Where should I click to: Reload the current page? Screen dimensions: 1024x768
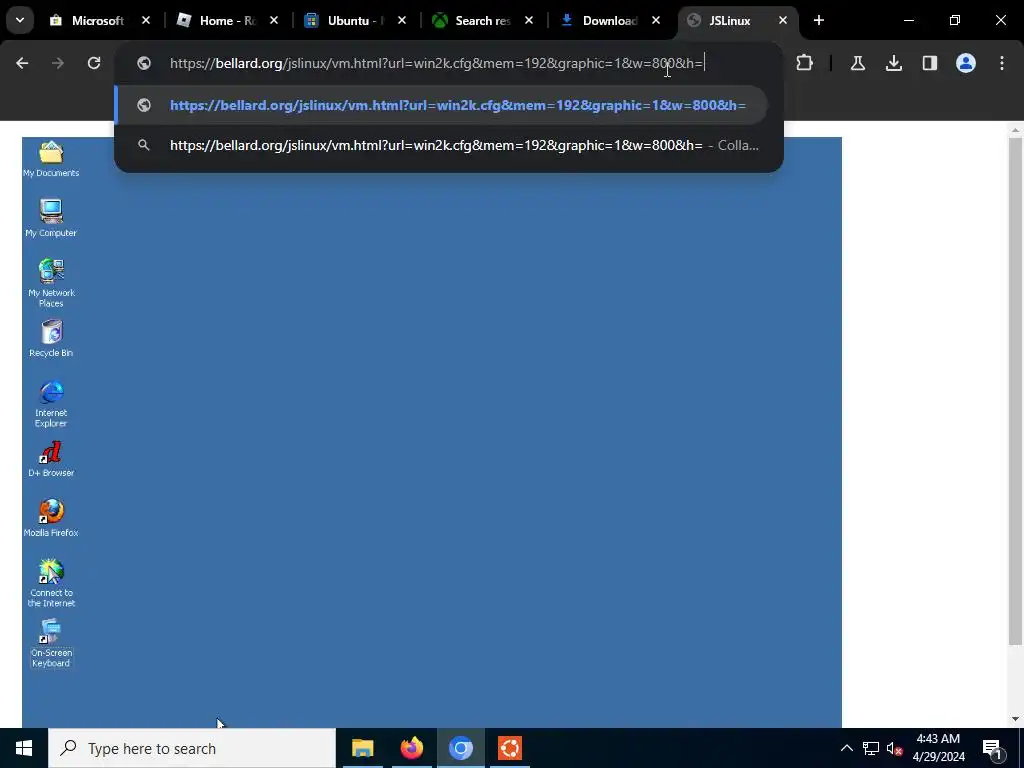point(94,63)
